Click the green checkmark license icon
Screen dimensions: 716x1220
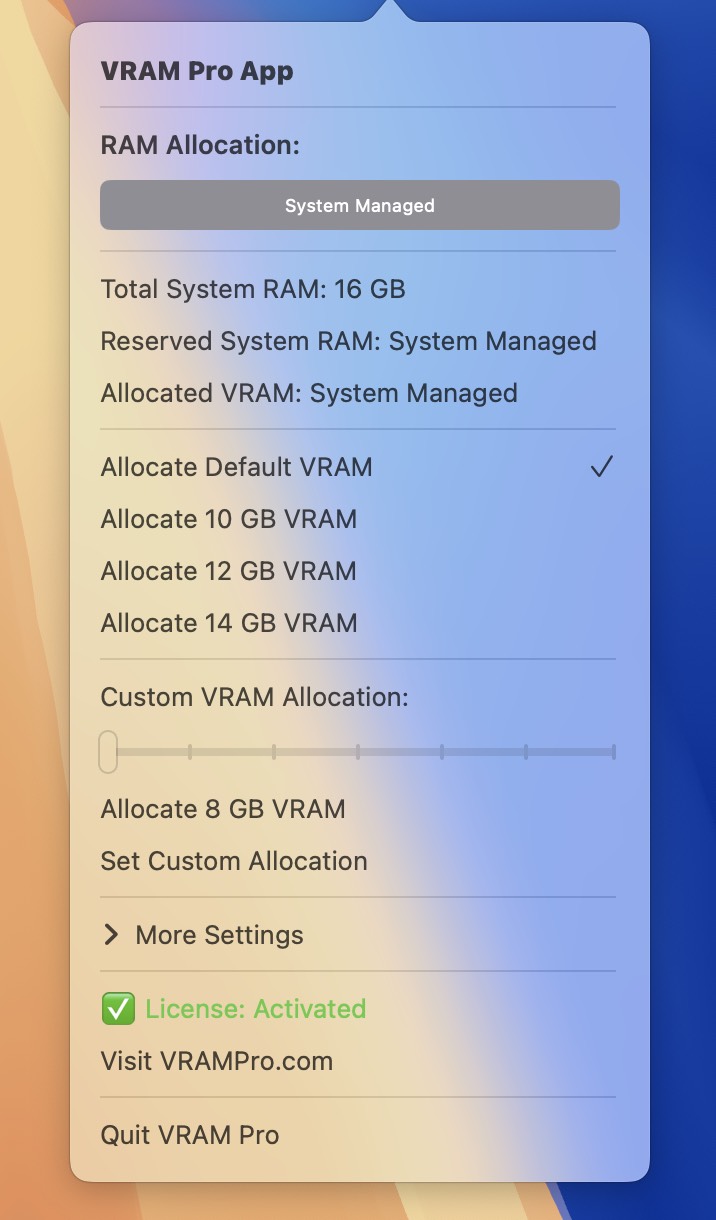tap(118, 1009)
